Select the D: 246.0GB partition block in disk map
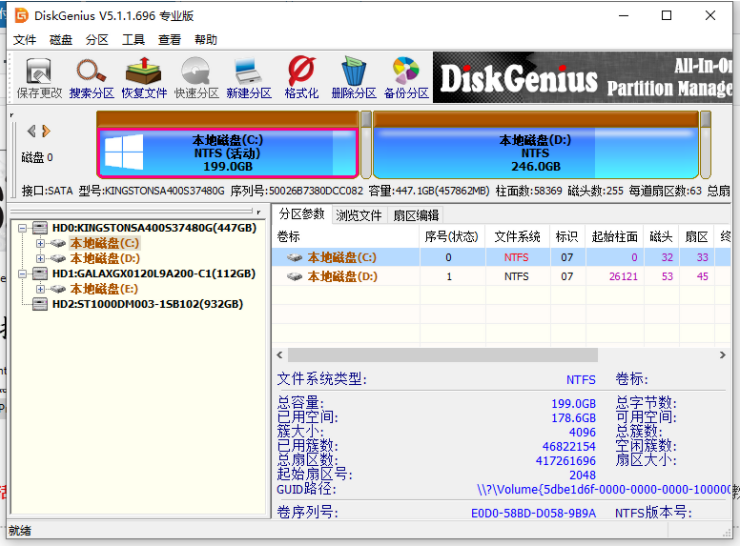This screenshot has width=742, height=547. pyautogui.click(x=536, y=153)
